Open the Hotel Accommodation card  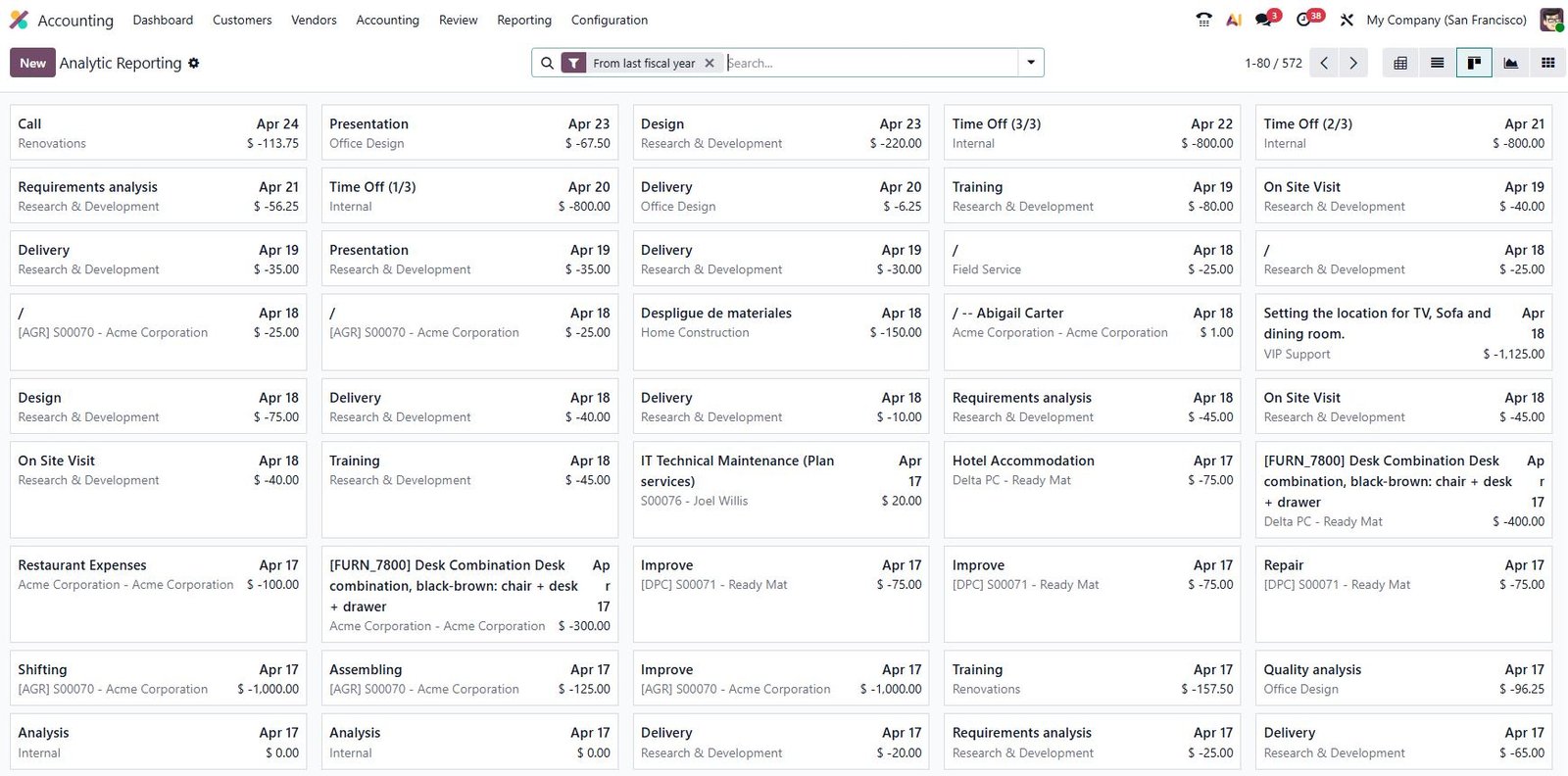[1093, 489]
